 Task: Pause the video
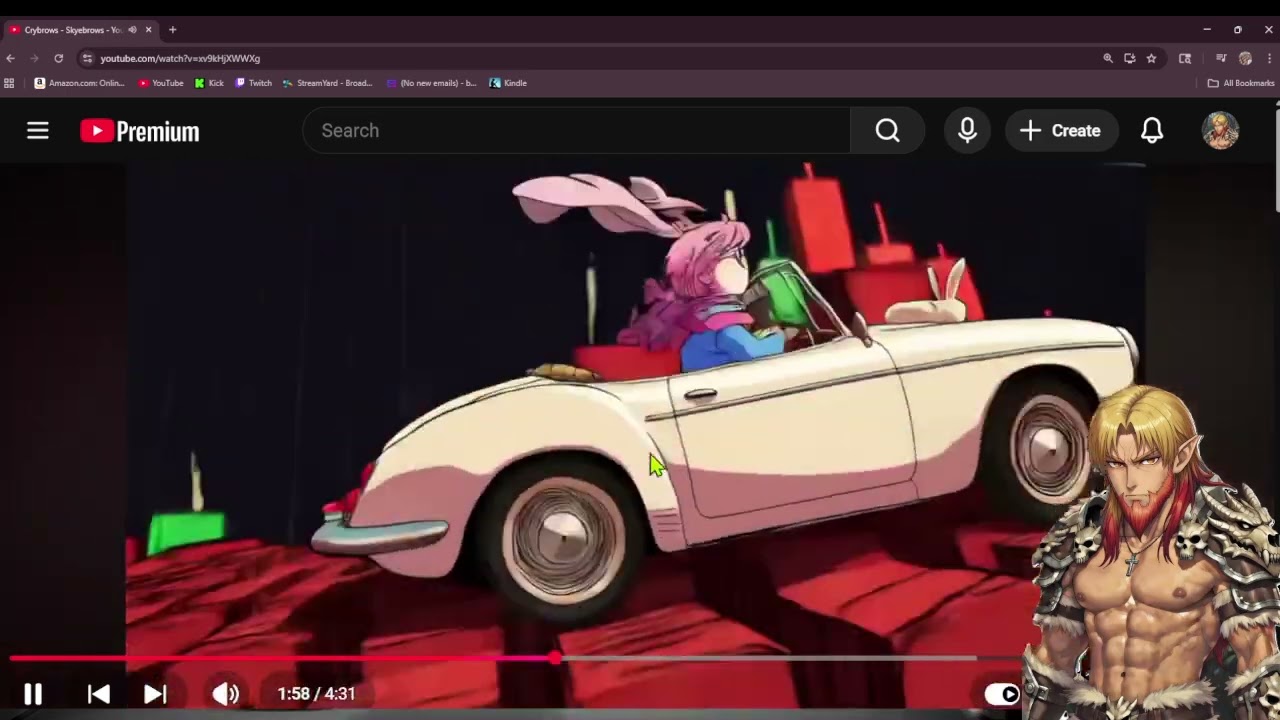tap(33, 694)
